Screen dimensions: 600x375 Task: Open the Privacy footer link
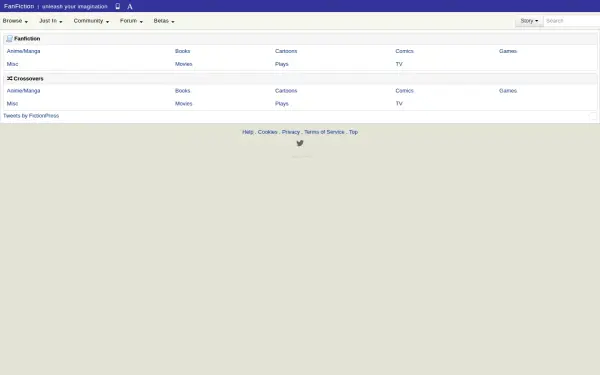(291, 132)
